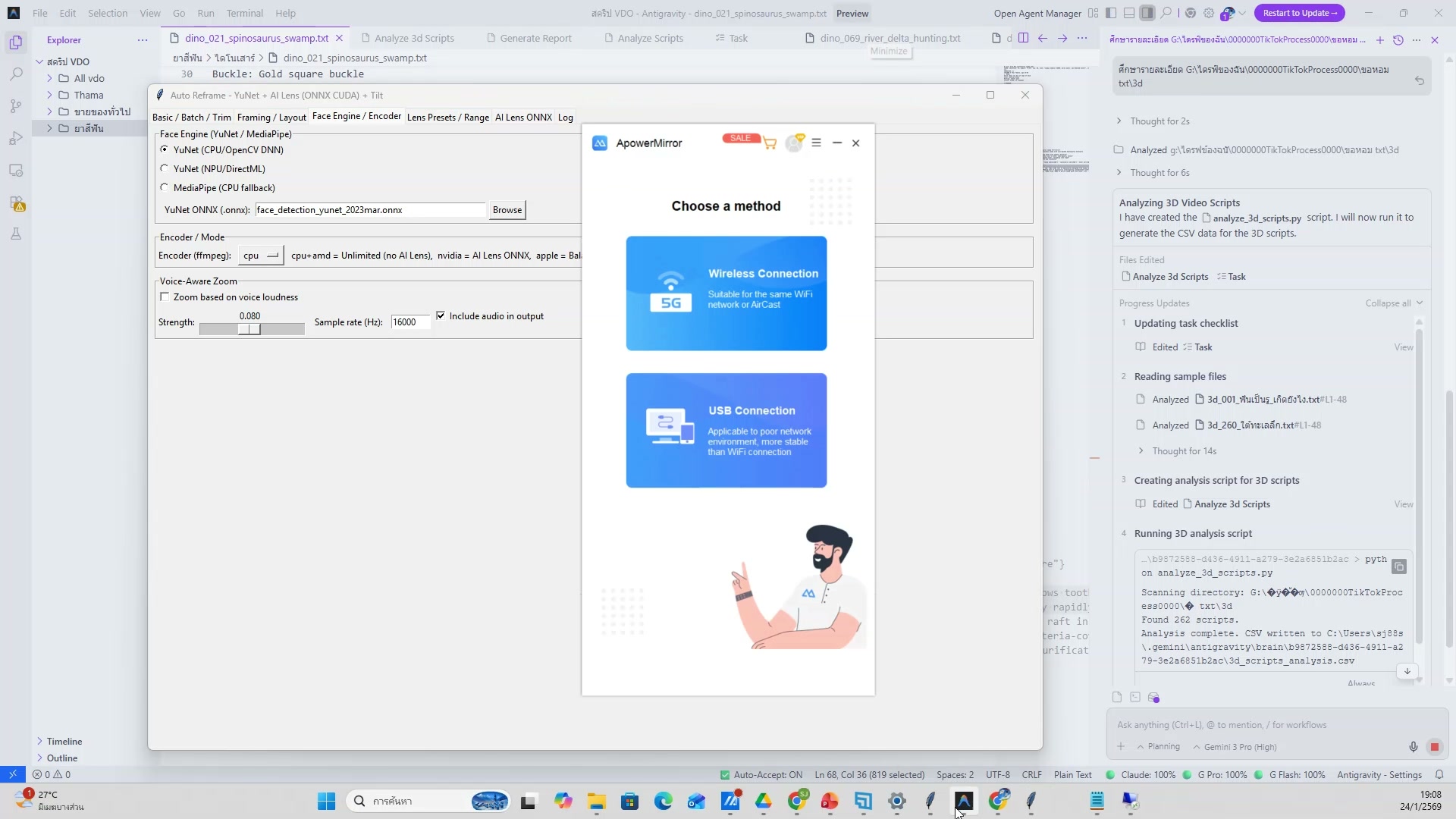Open the Terminal menu
The height and width of the screenshot is (819, 1456).
pyautogui.click(x=244, y=13)
